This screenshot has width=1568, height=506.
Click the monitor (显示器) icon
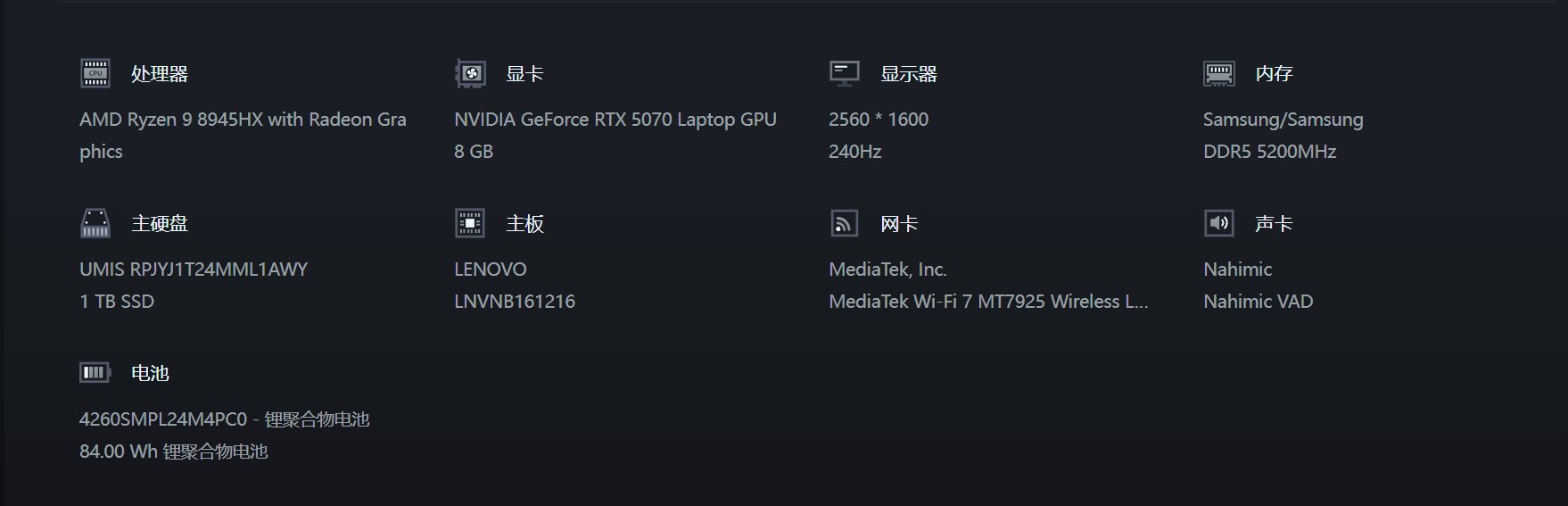click(x=845, y=73)
